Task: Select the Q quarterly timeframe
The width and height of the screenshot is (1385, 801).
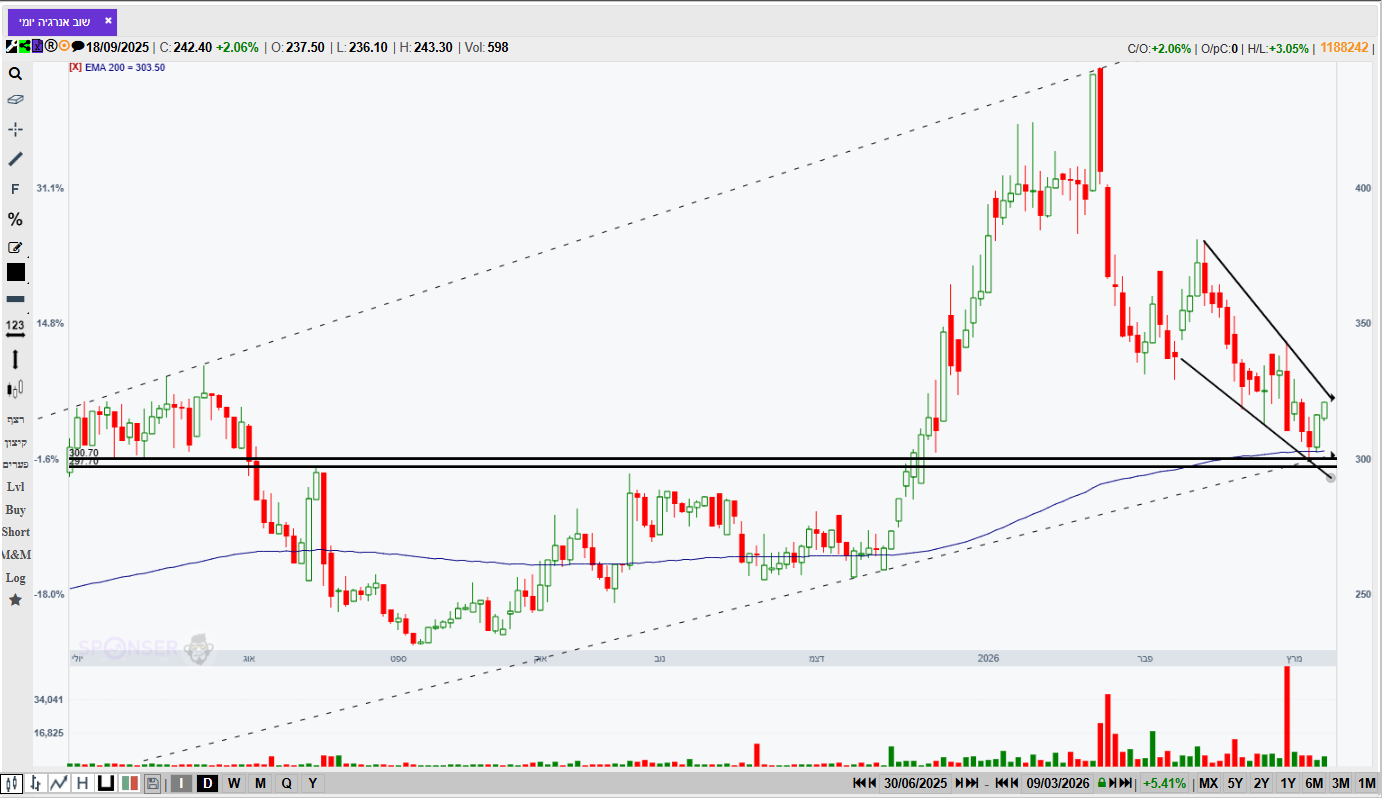Action: 287,783
